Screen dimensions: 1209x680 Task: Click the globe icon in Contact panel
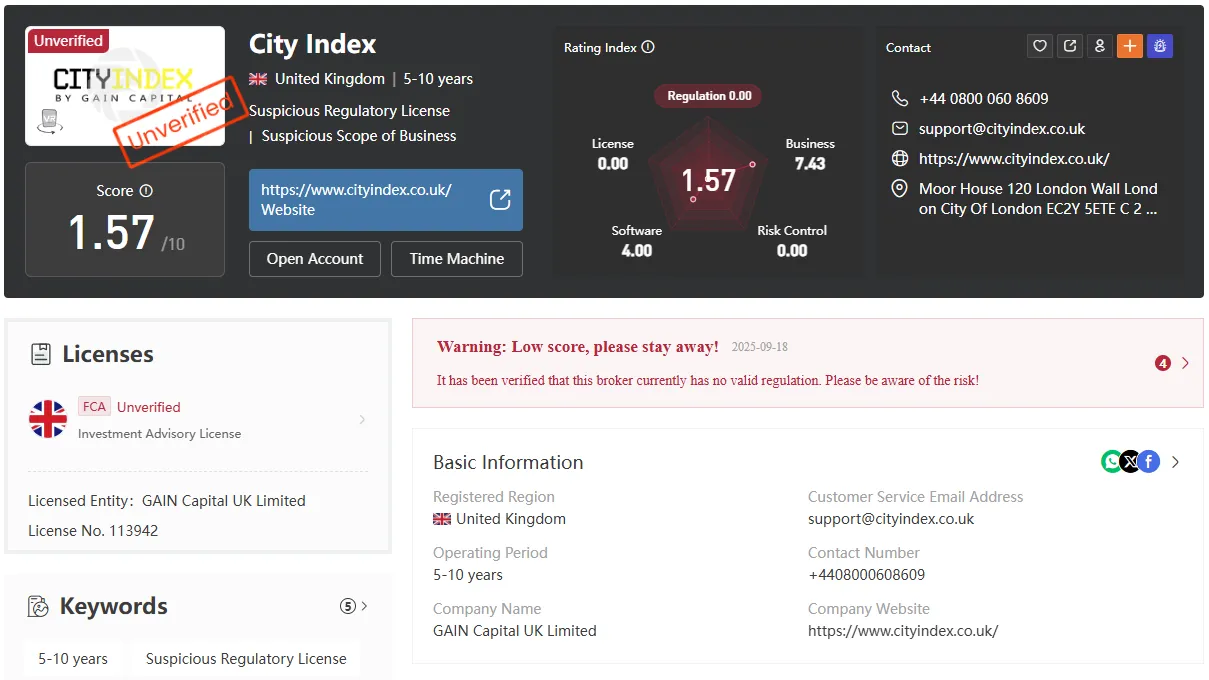point(900,158)
